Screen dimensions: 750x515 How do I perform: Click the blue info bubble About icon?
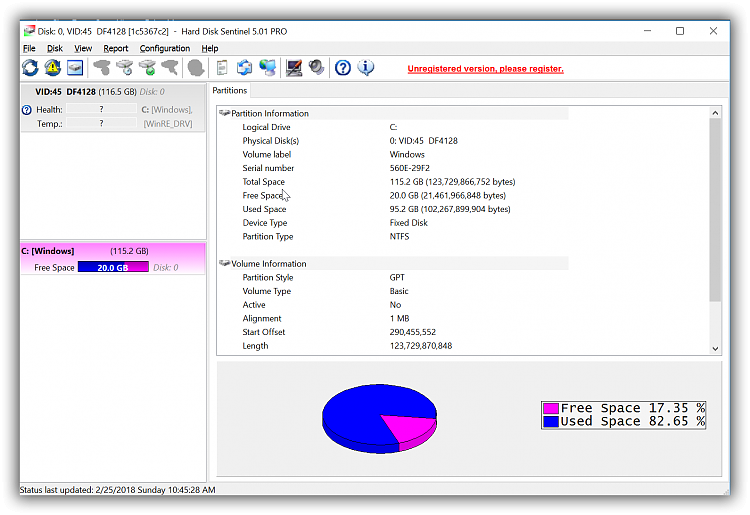tap(366, 68)
